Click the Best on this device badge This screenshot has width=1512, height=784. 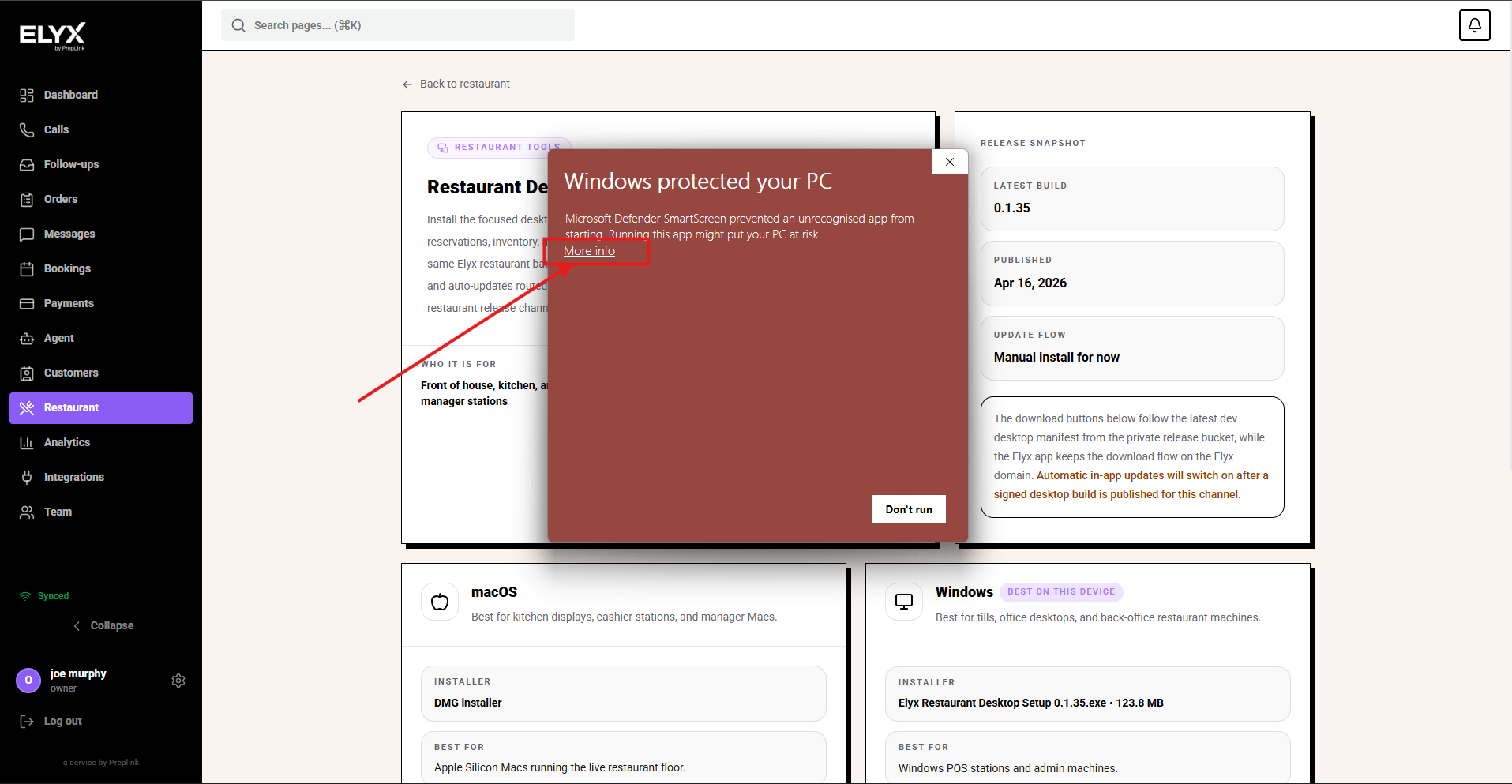(x=1061, y=591)
